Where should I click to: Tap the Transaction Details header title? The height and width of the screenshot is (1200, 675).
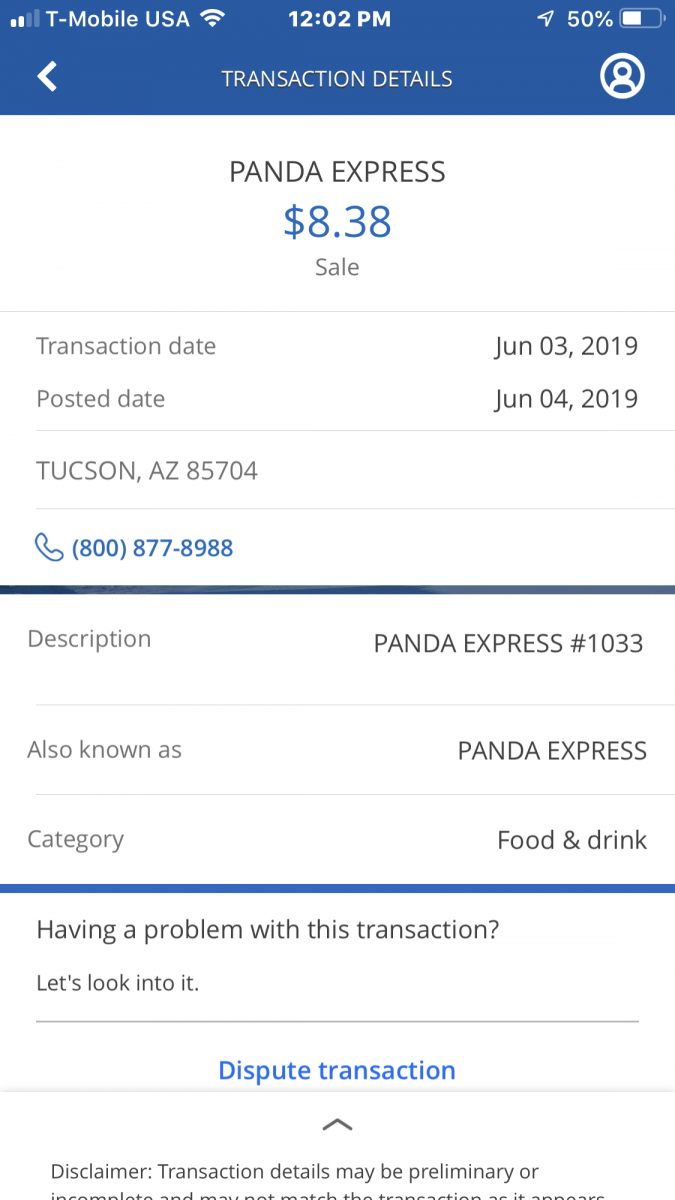point(337,79)
